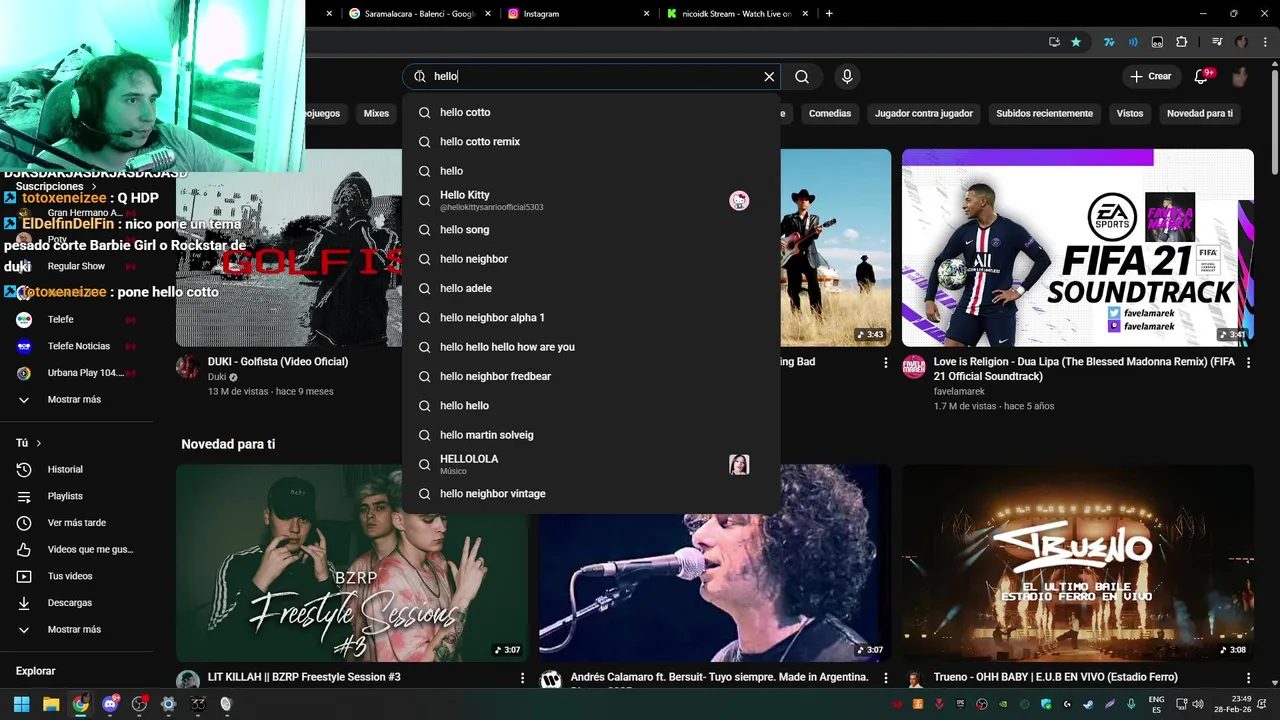Select suggestion "hello hello hello how are you"
1280x720 pixels.
point(591,347)
